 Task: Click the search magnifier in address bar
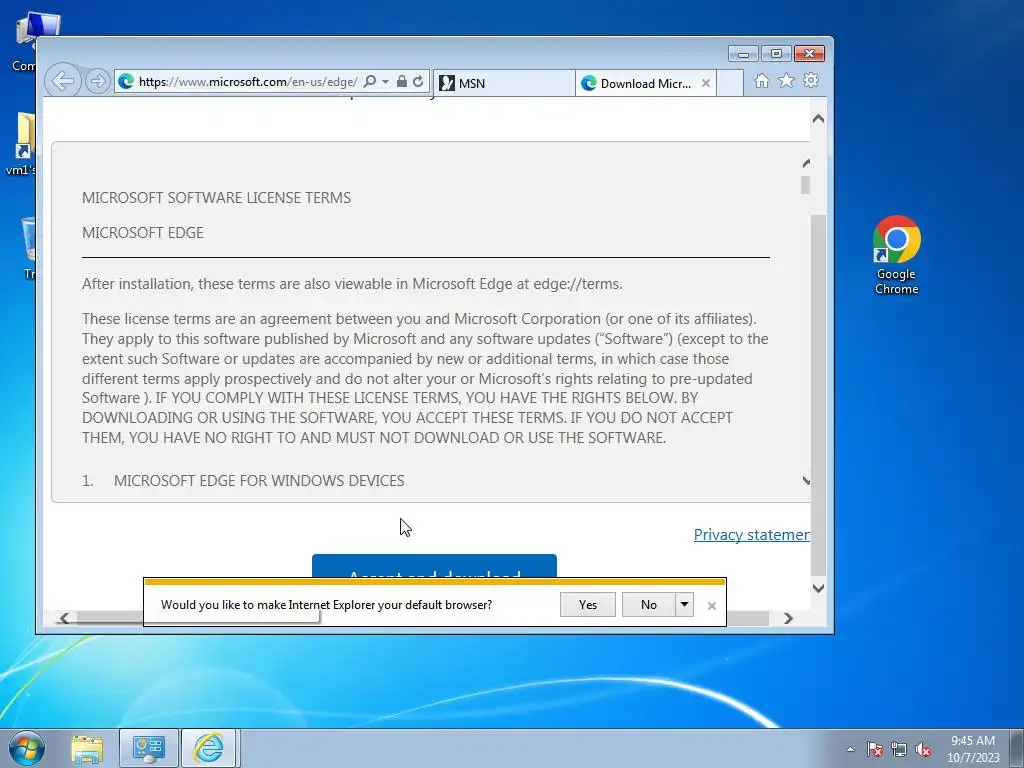(x=370, y=82)
